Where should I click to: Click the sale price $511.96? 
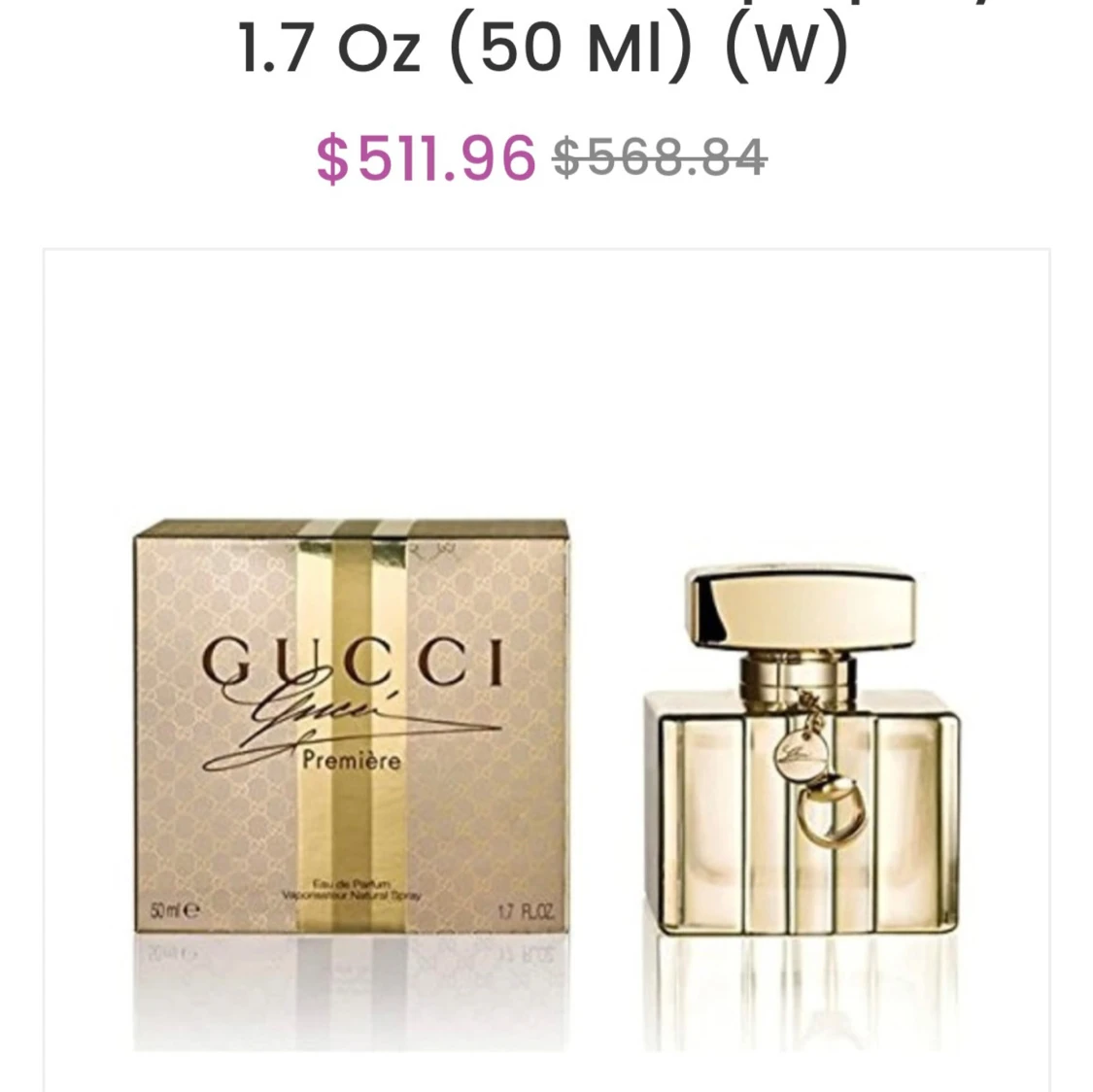(426, 159)
